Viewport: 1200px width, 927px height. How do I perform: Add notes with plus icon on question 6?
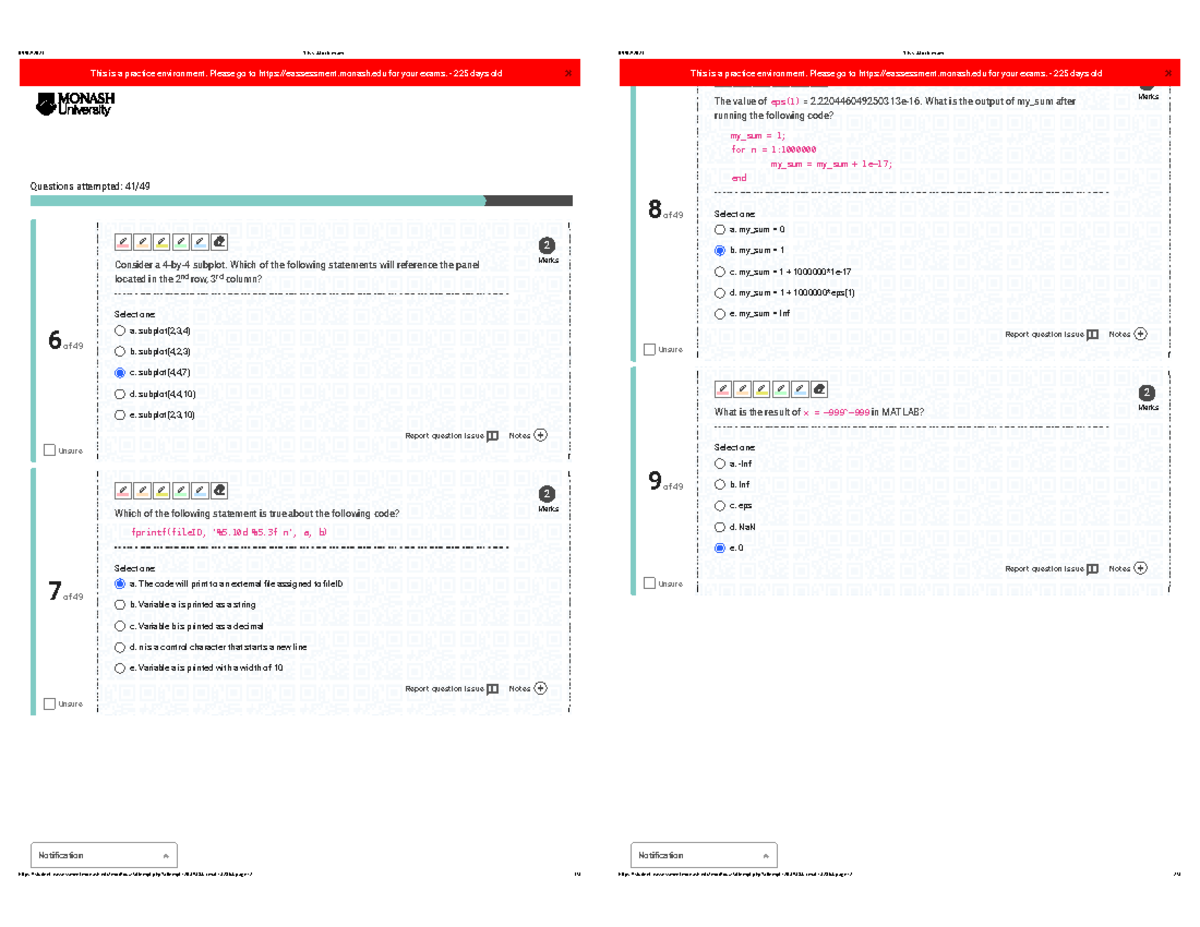point(541,436)
